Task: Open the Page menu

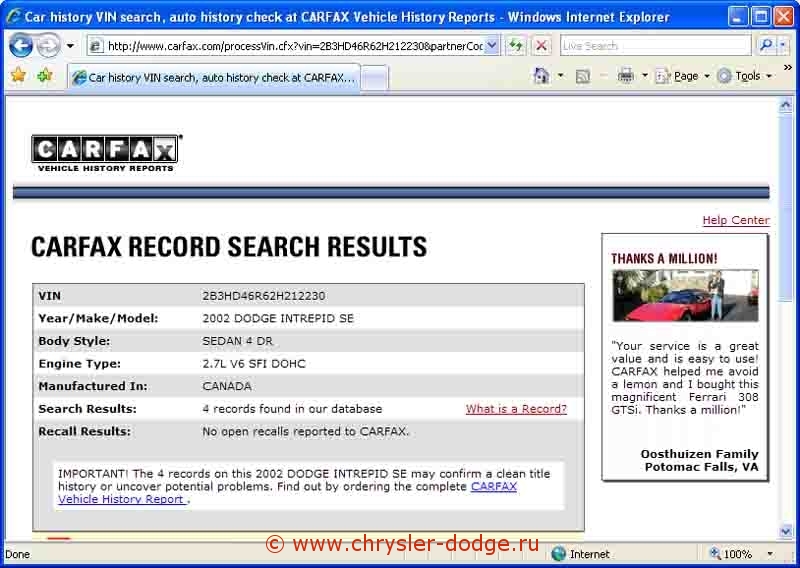Action: click(683, 77)
